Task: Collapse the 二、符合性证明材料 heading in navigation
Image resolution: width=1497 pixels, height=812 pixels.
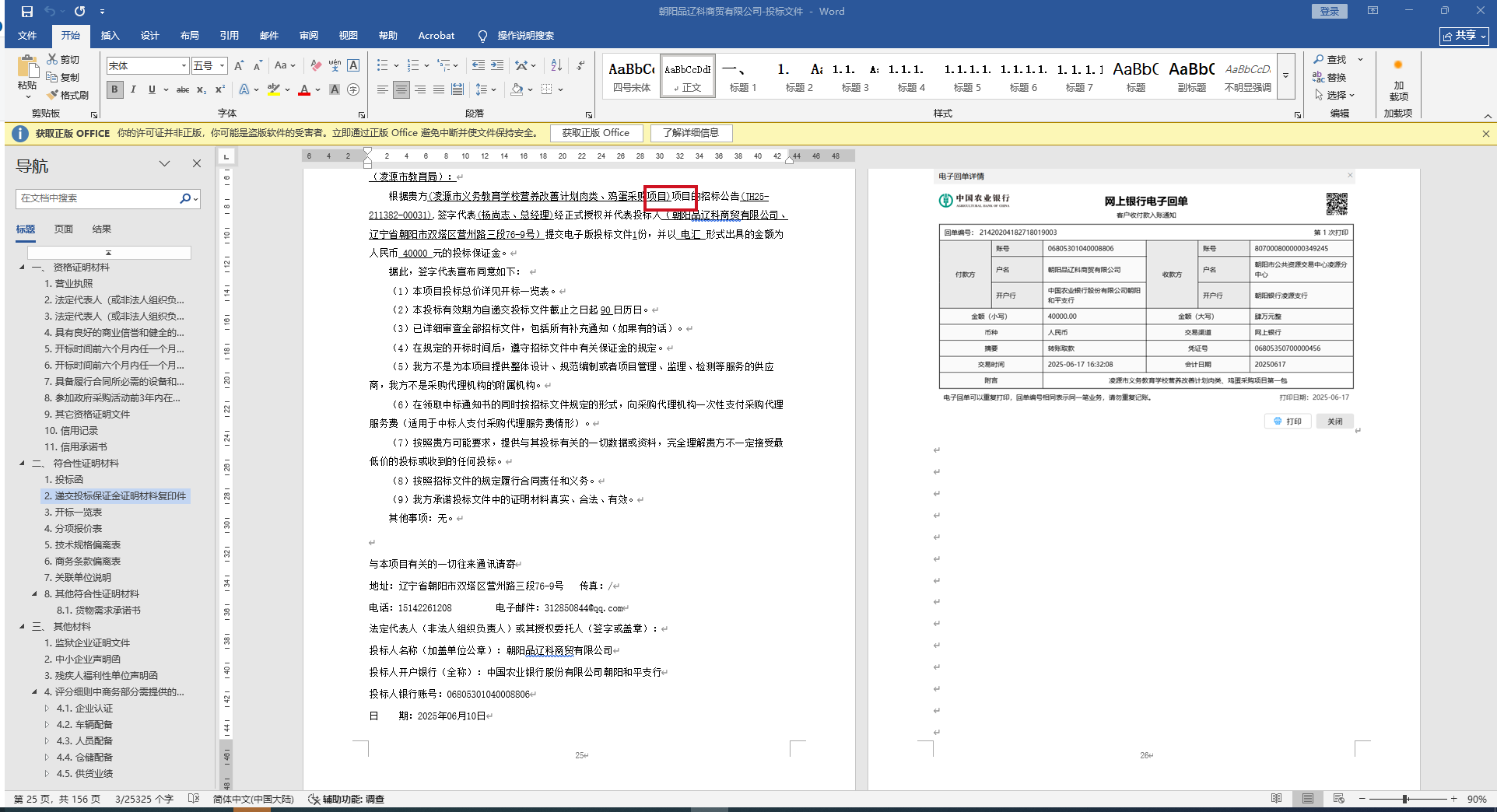Action: (22, 464)
